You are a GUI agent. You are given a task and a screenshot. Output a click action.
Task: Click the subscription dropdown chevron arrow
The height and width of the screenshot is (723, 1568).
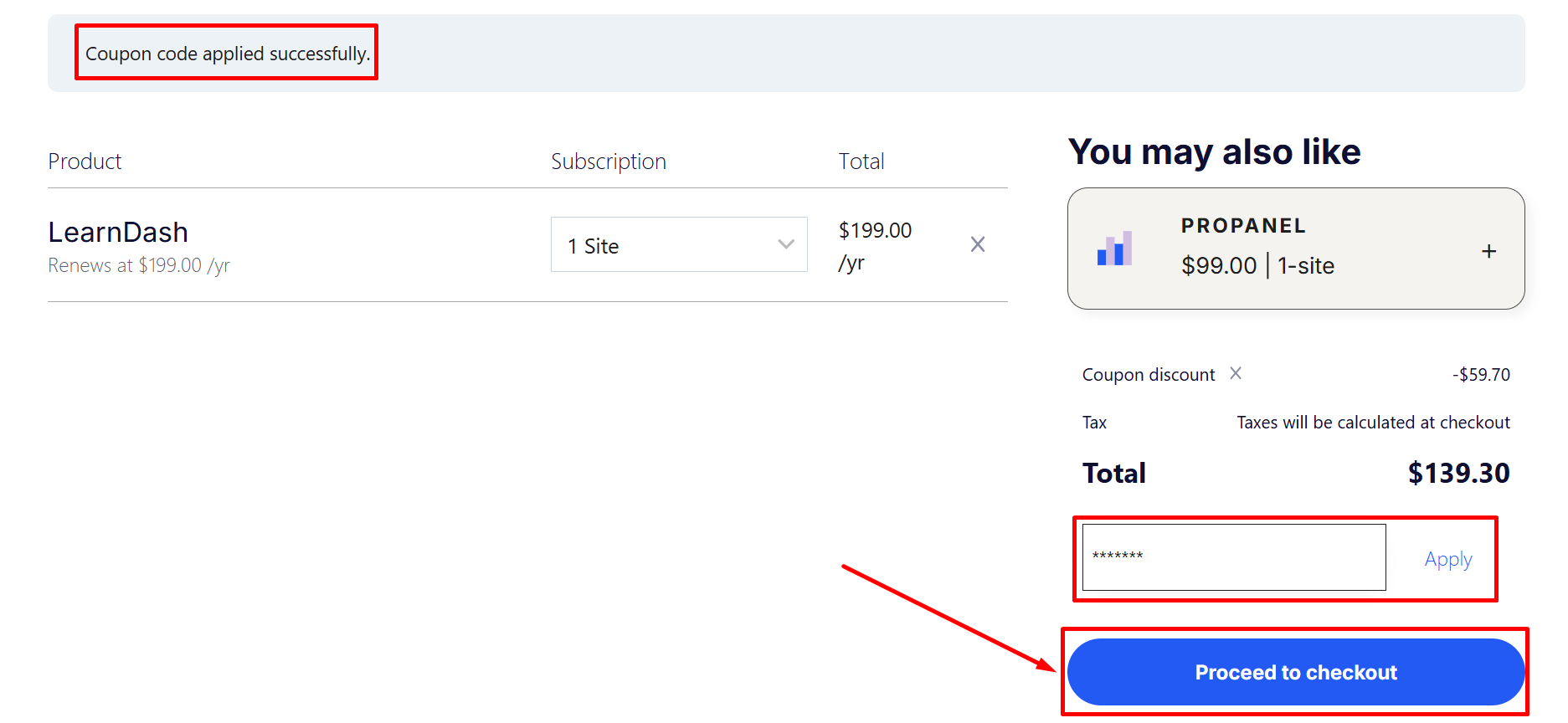pyautogui.click(x=785, y=244)
